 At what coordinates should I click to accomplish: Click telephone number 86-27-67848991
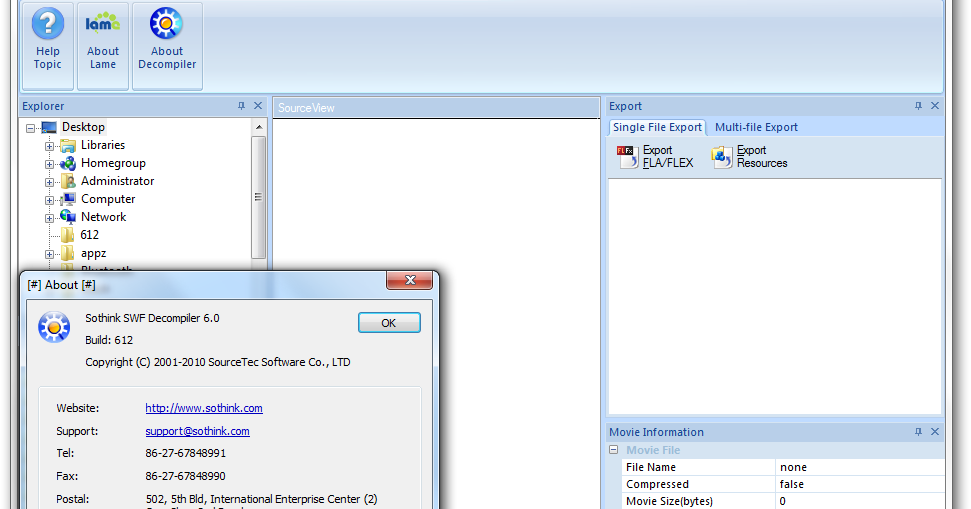pyautogui.click(x=186, y=453)
